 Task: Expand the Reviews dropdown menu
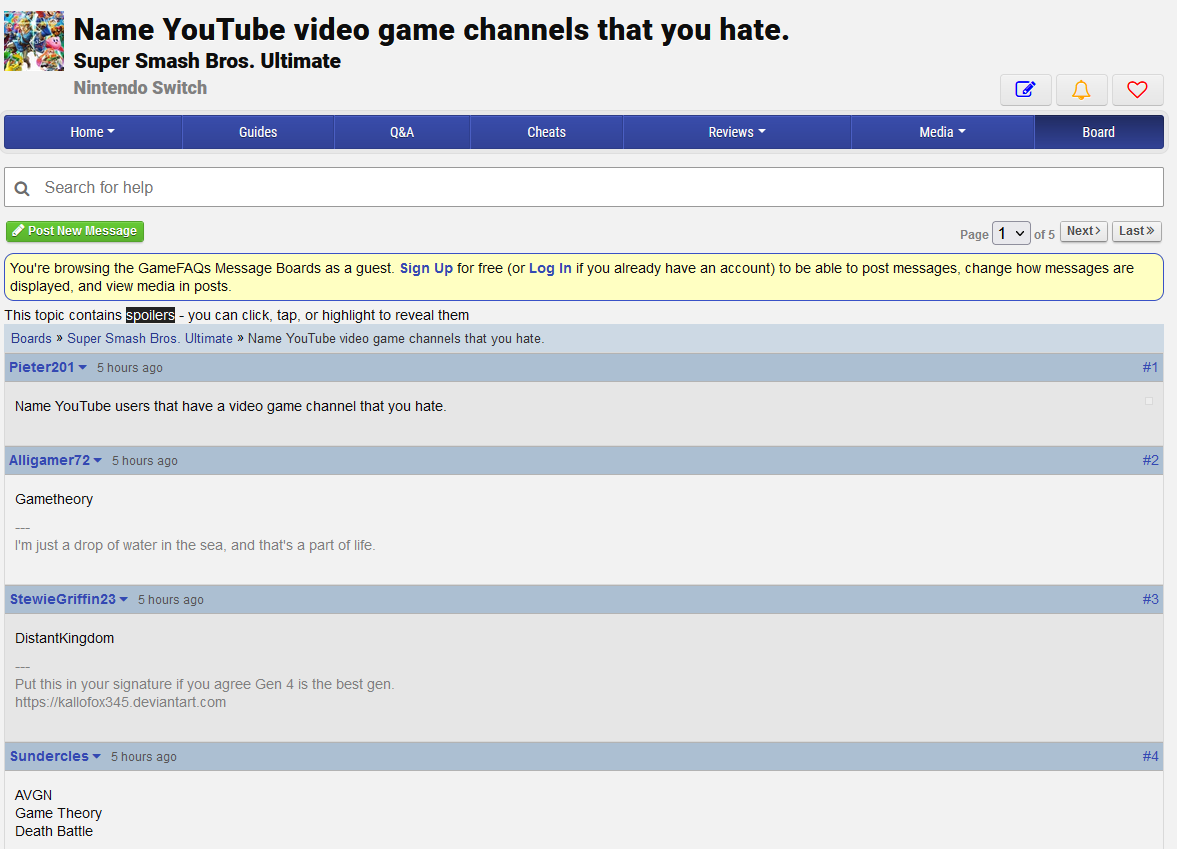(x=737, y=132)
